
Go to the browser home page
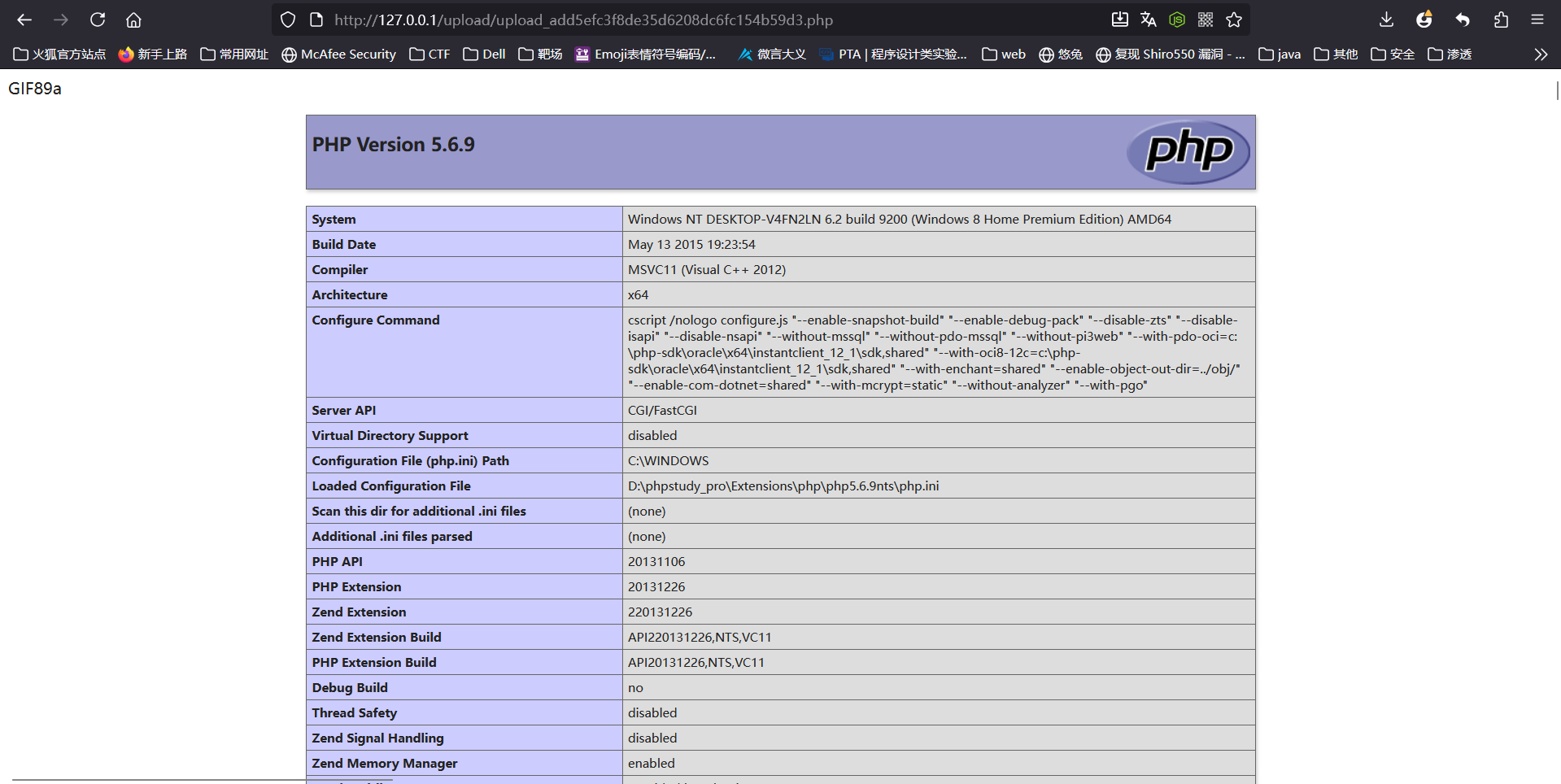pos(134,20)
